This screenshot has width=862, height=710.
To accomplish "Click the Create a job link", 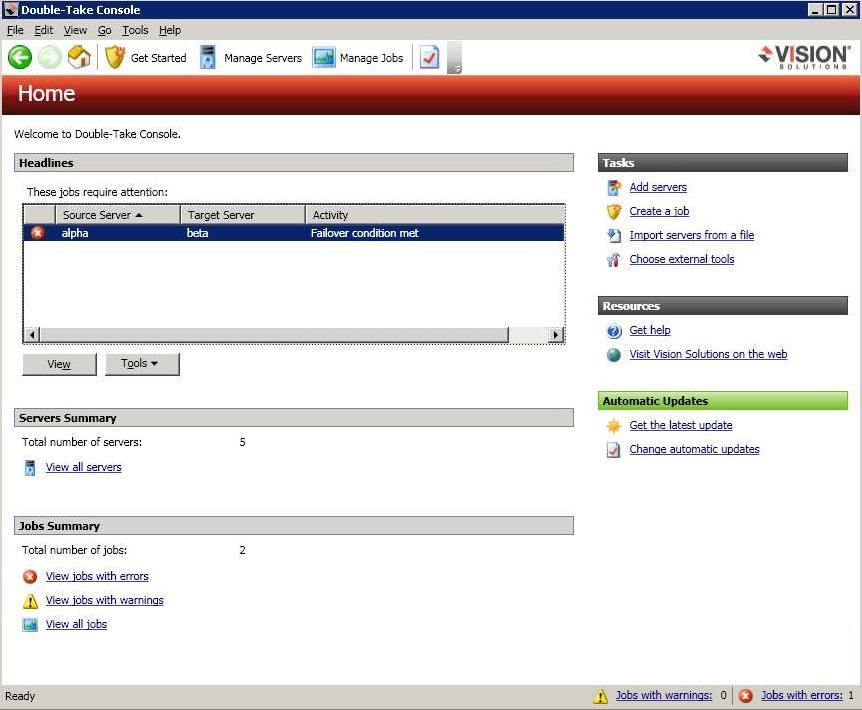I will [x=658, y=211].
